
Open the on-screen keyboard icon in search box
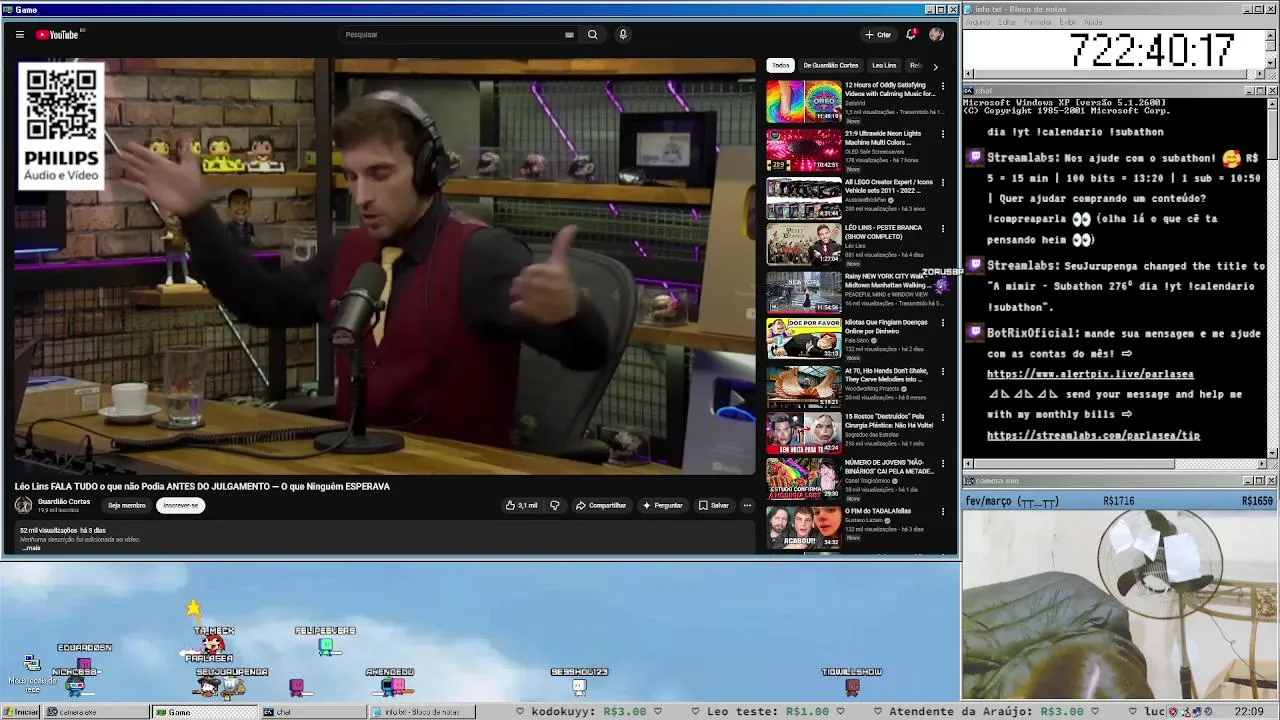[569, 34]
